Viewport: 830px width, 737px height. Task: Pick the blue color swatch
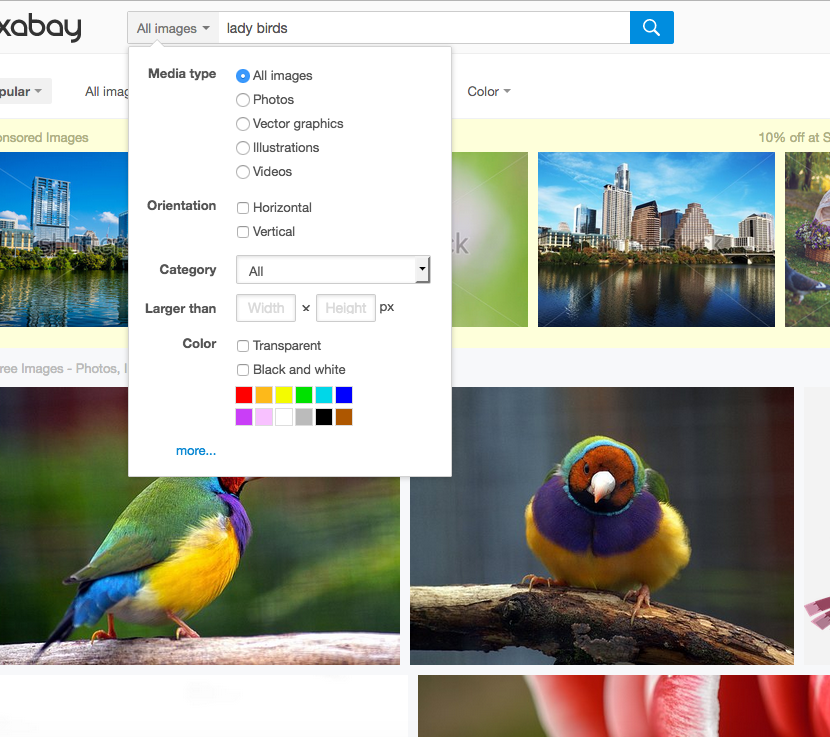click(x=344, y=395)
